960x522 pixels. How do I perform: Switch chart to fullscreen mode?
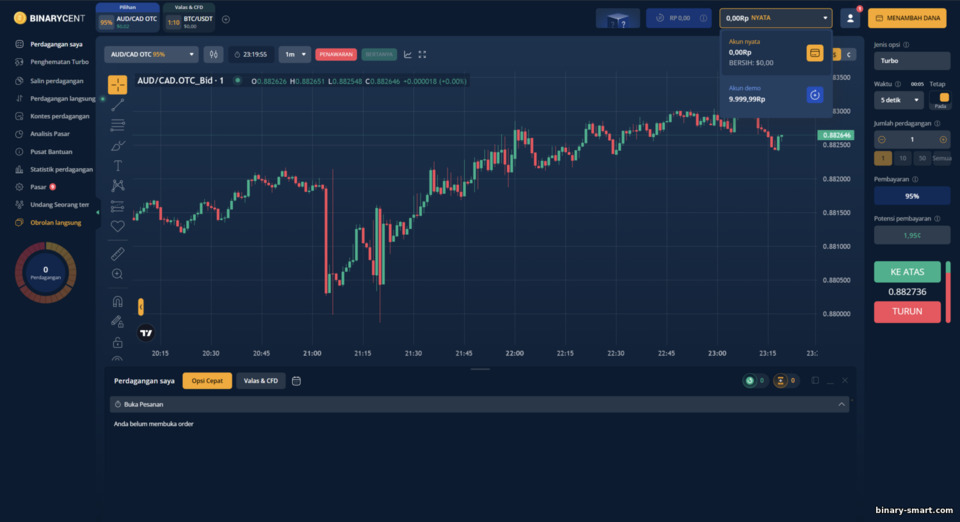point(422,54)
